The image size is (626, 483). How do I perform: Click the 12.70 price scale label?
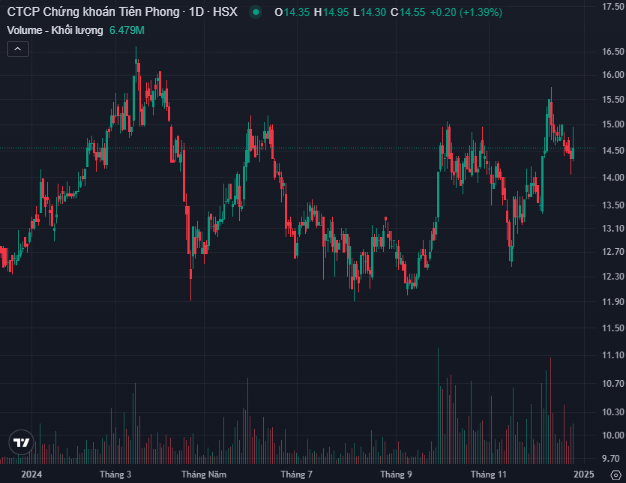coord(613,251)
